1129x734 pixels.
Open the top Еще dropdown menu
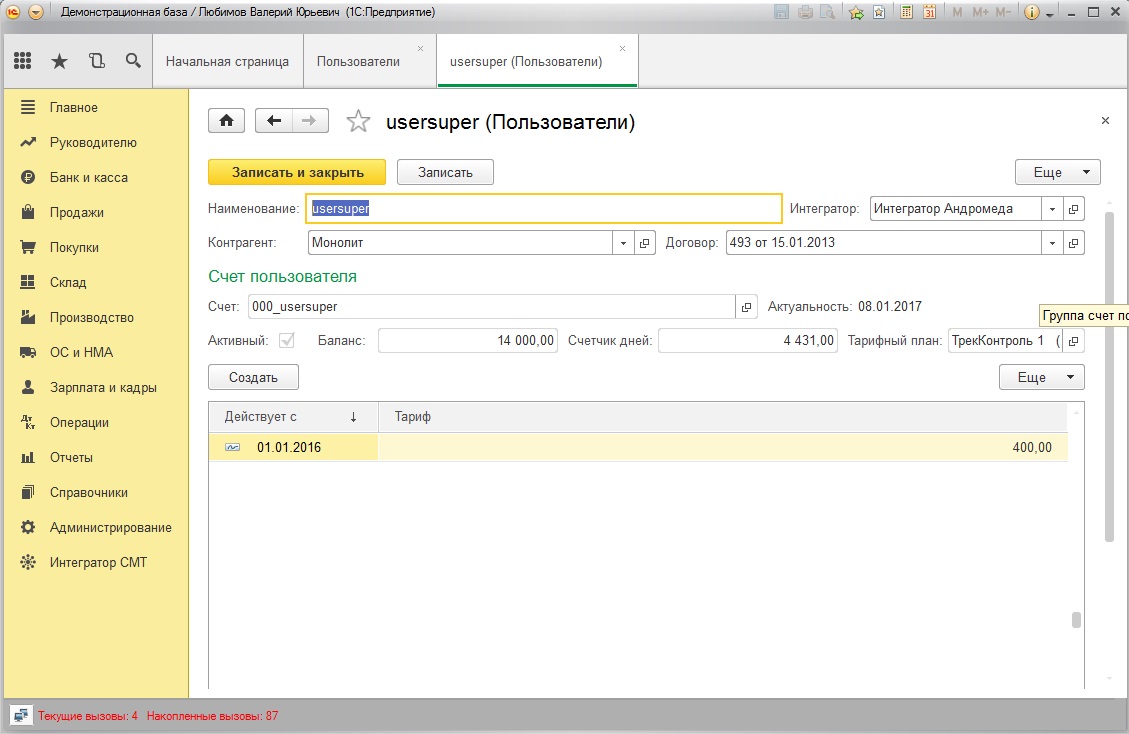(1058, 172)
